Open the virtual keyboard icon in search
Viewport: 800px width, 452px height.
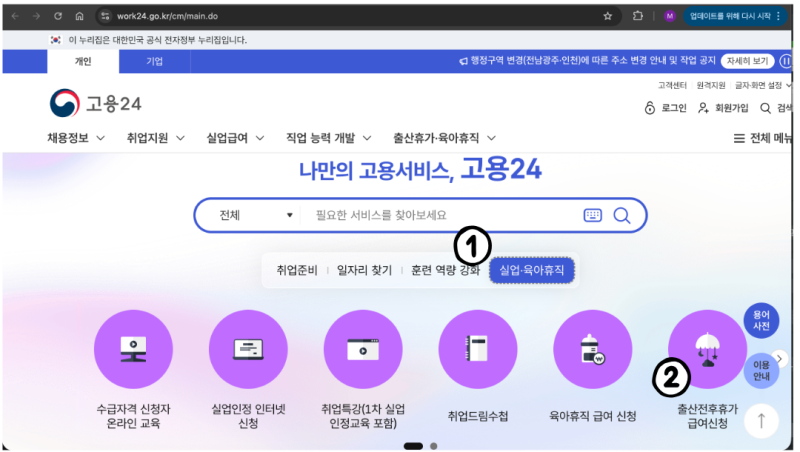tap(592, 215)
